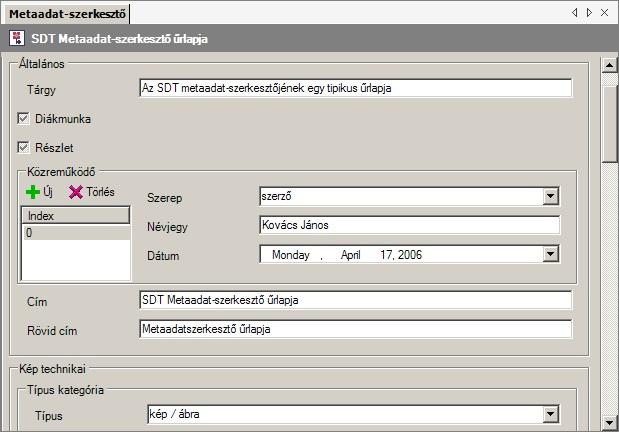Click the Névjegy field with Kovács János
619x432 pixels.
click(x=410, y=225)
